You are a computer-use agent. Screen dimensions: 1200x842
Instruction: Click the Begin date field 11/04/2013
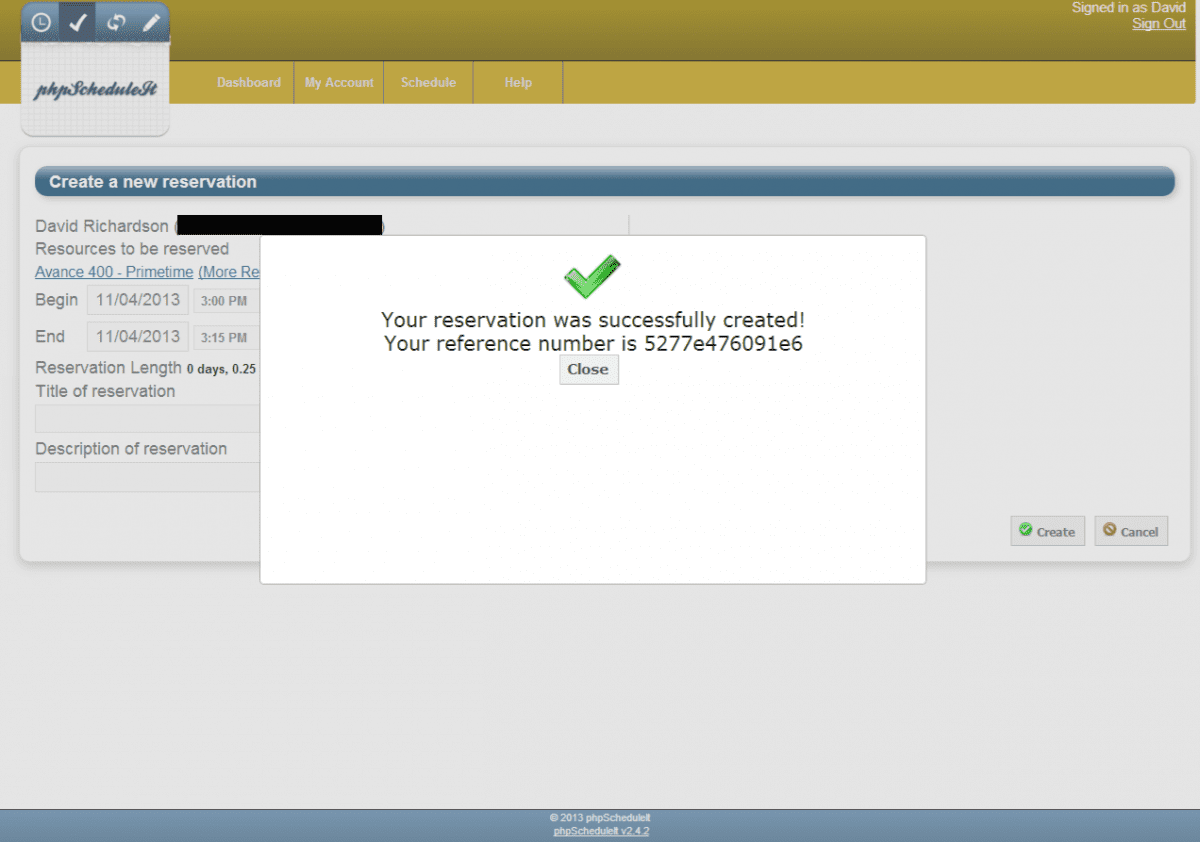point(137,300)
